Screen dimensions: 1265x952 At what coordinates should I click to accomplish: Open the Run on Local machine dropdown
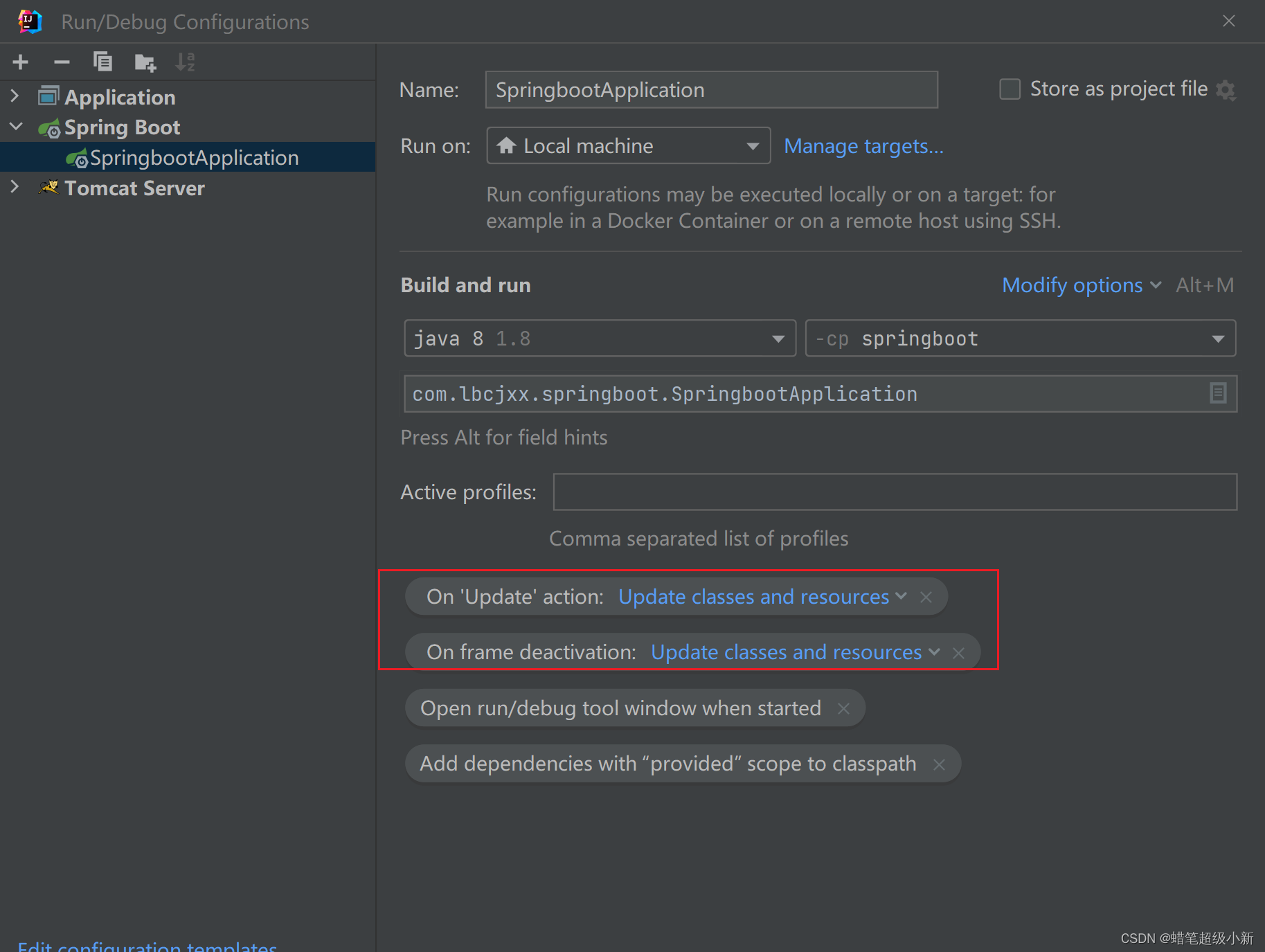click(628, 145)
